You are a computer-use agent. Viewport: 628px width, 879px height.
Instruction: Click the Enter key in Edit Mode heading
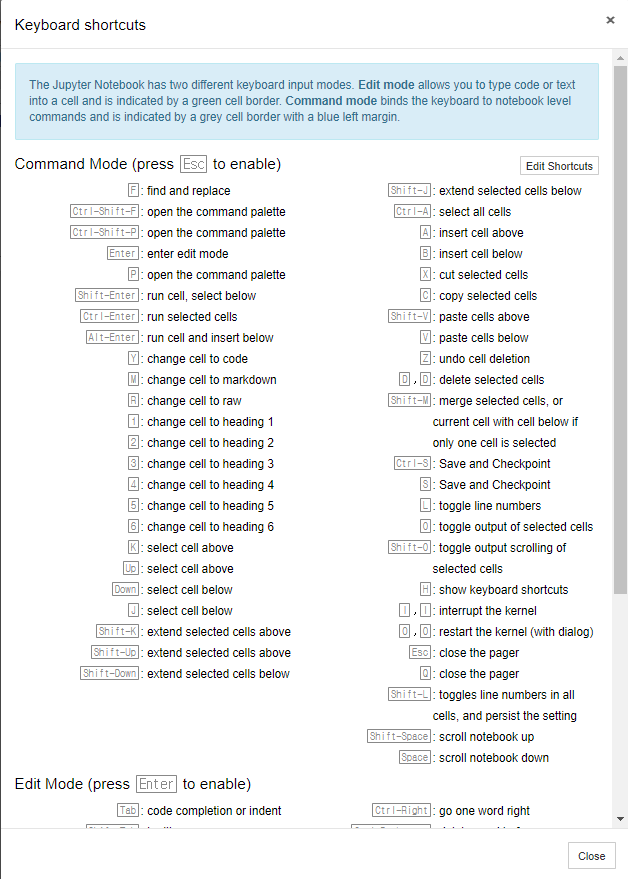(156, 784)
